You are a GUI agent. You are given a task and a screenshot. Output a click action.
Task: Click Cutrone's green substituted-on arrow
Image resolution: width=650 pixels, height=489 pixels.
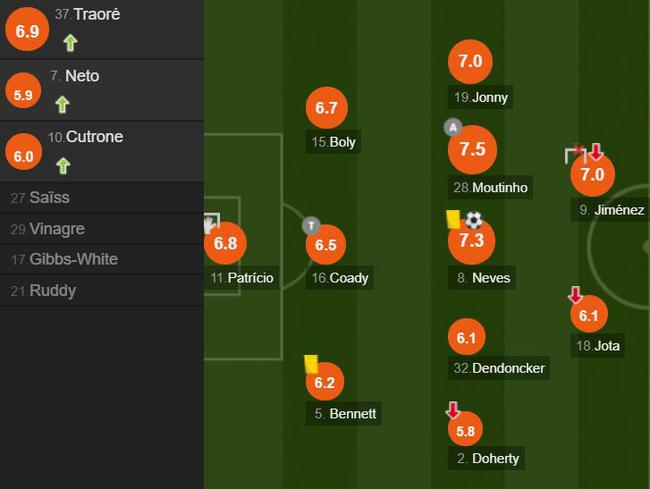point(63,166)
